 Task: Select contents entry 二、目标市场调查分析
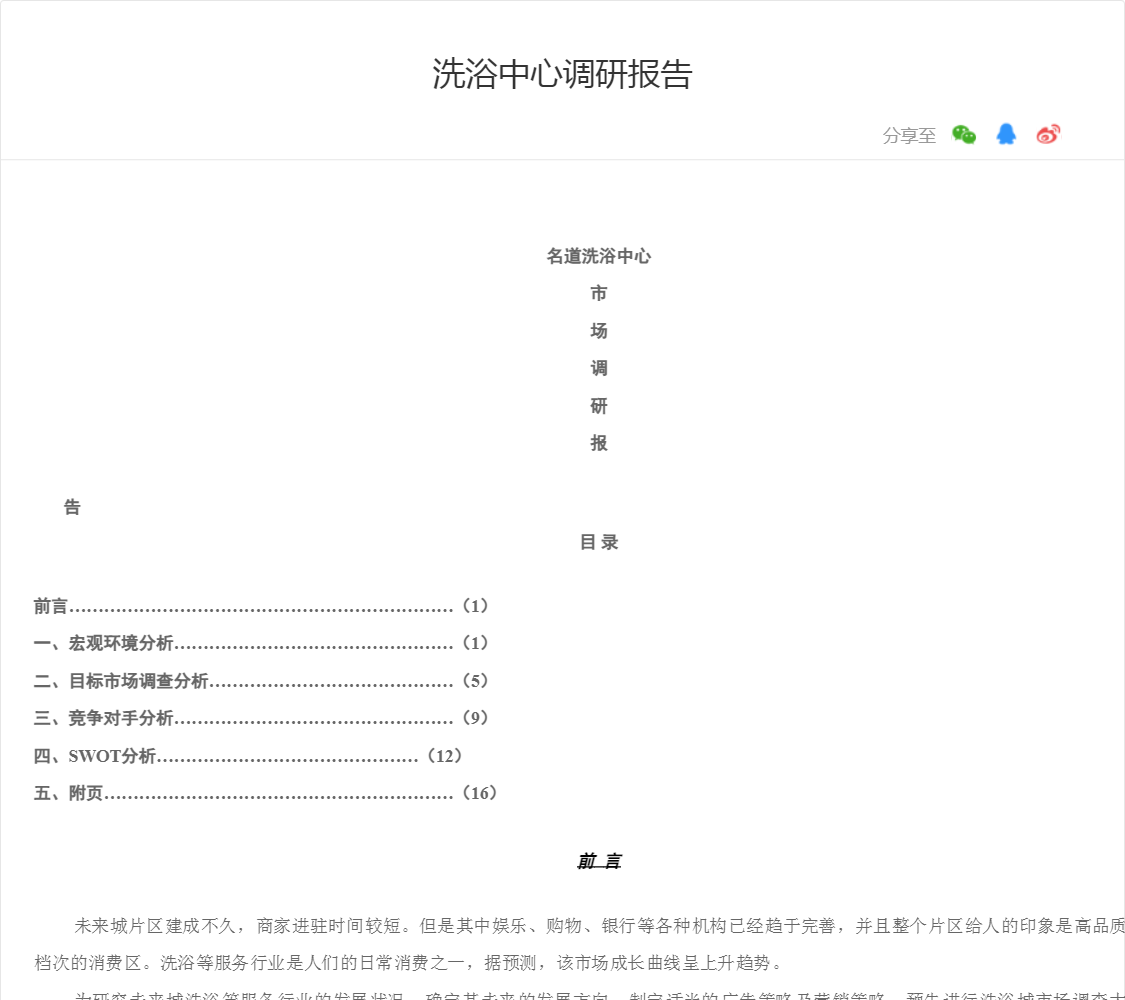click(x=261, y=681)
